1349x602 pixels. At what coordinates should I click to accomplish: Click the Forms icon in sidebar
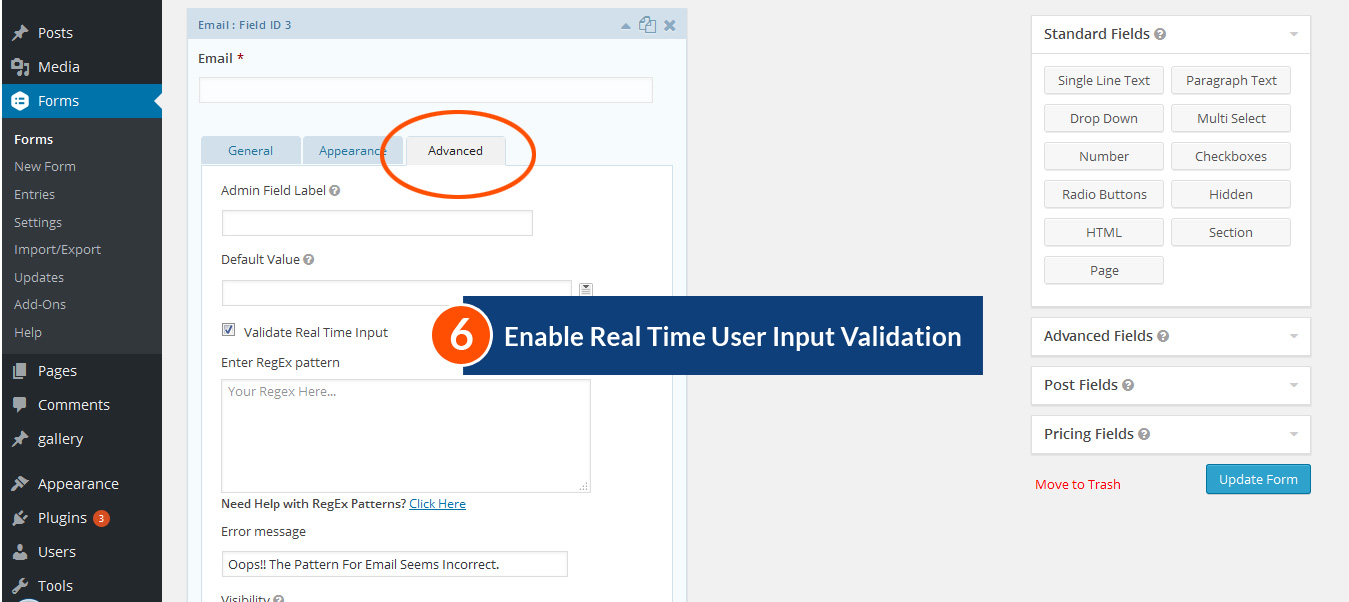tap(19, 101)
